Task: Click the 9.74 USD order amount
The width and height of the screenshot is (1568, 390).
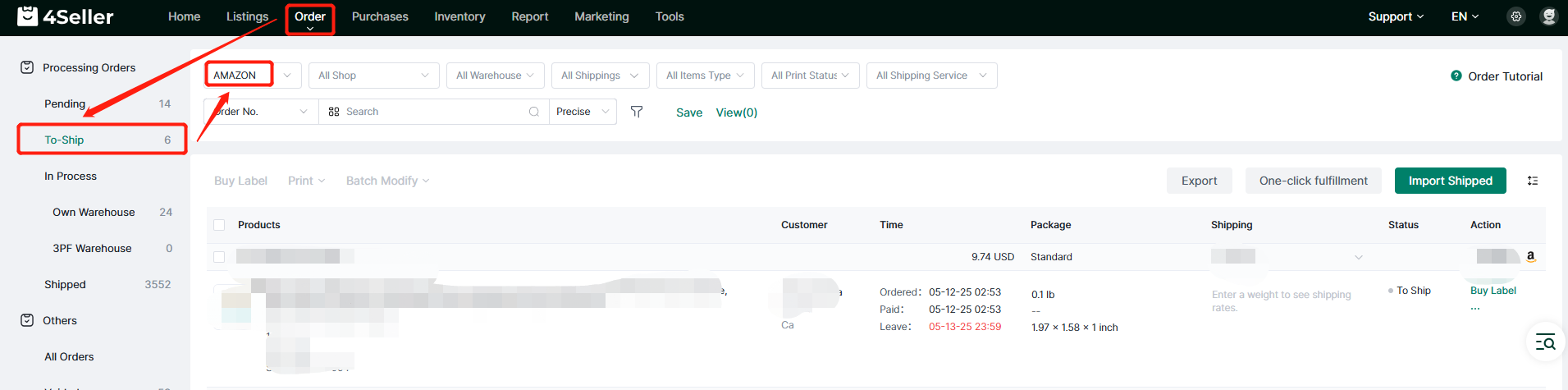Action: click(x=993, y=257)
